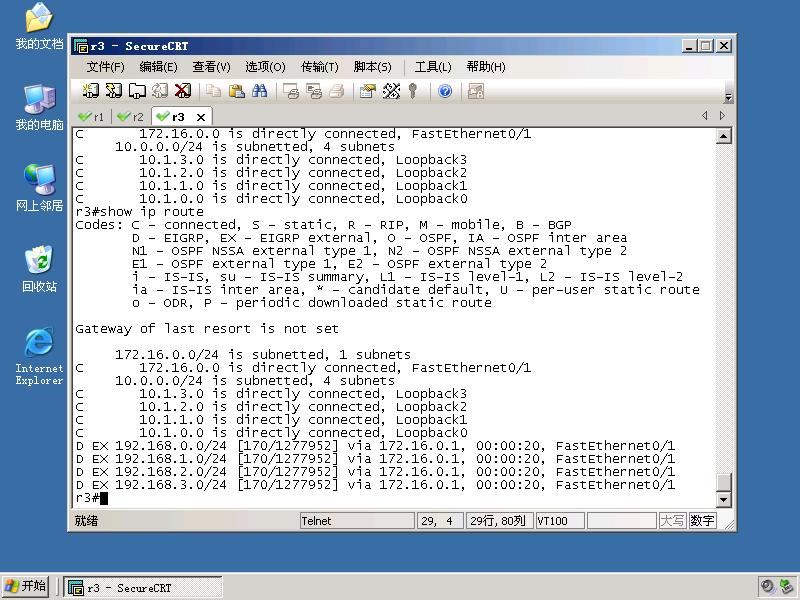Switch to the r2 session tab
800x600 pixels.
pos(131,117)
